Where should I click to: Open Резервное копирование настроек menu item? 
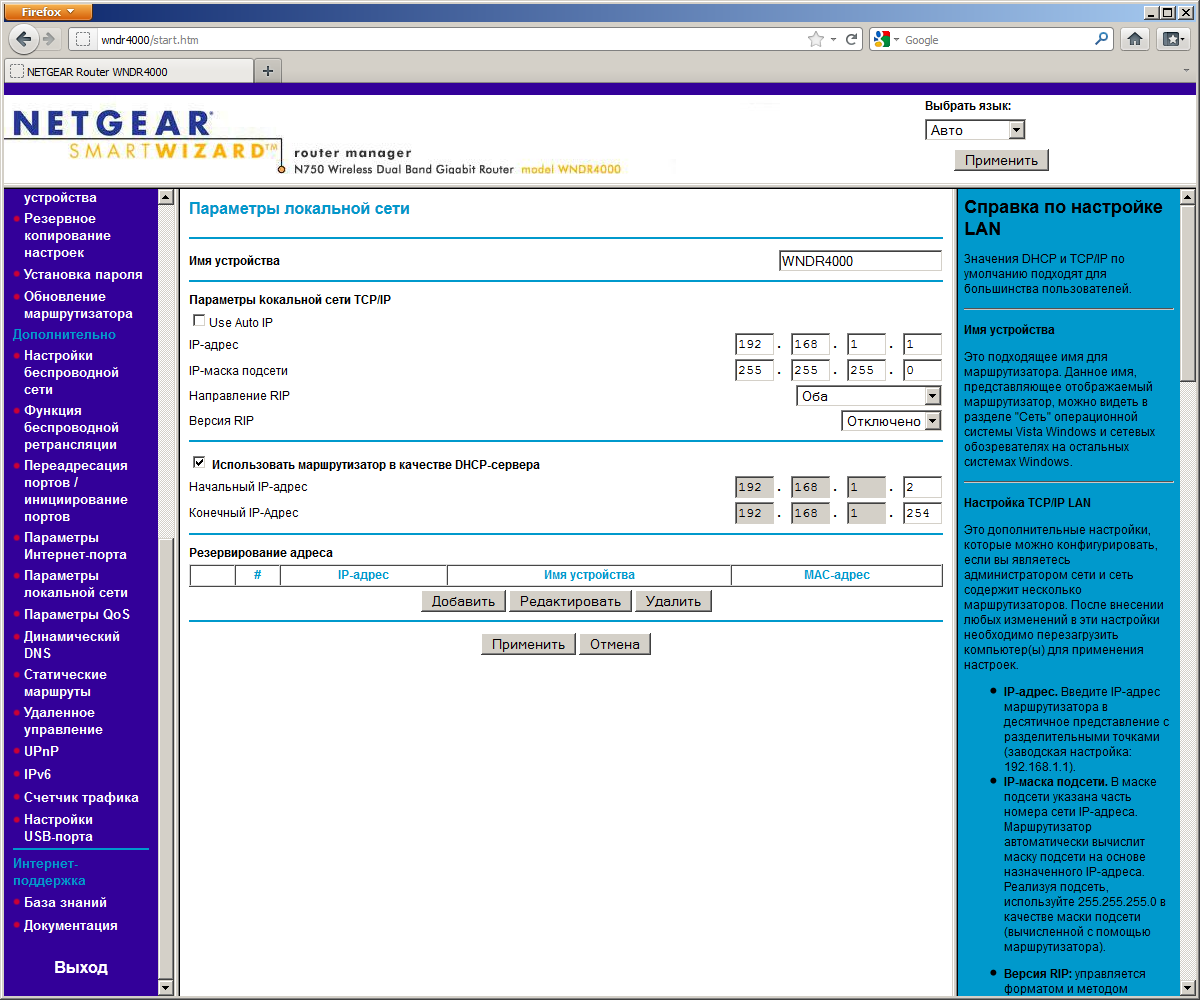click(x=67, y=235)
